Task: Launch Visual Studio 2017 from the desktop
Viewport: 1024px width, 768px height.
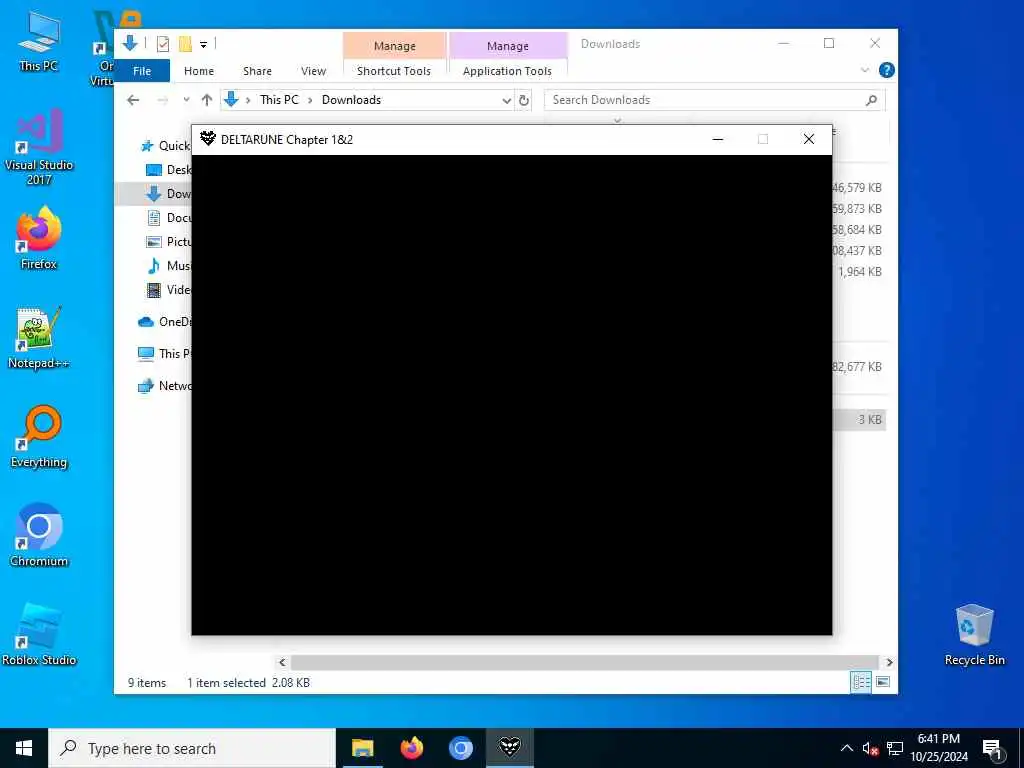Action: (x=39, y=148)
